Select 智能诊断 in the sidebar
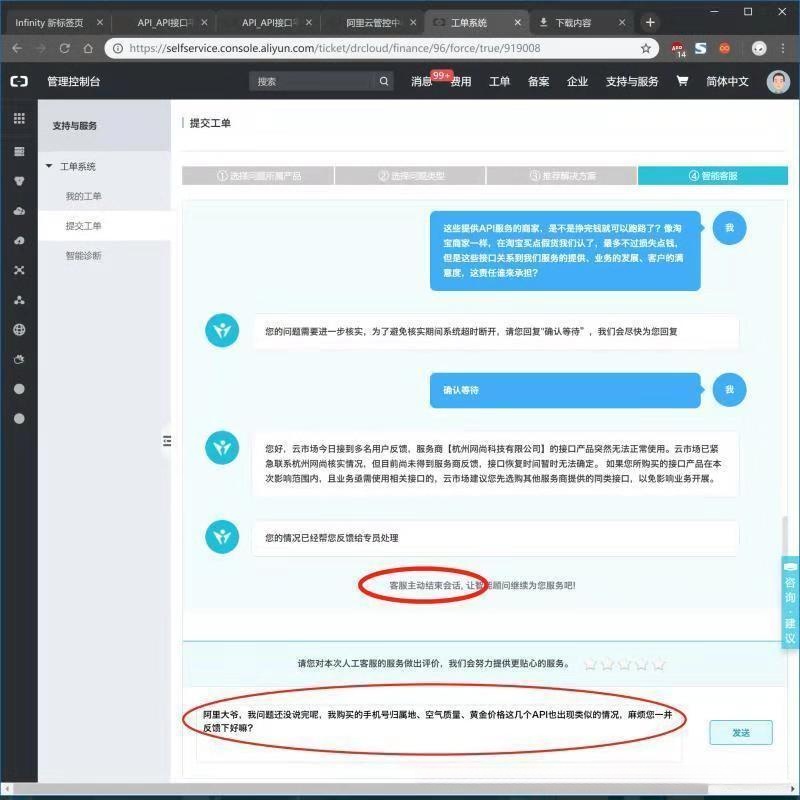The width and height of the screenshot is (800, 800). (x=83, y=255)
